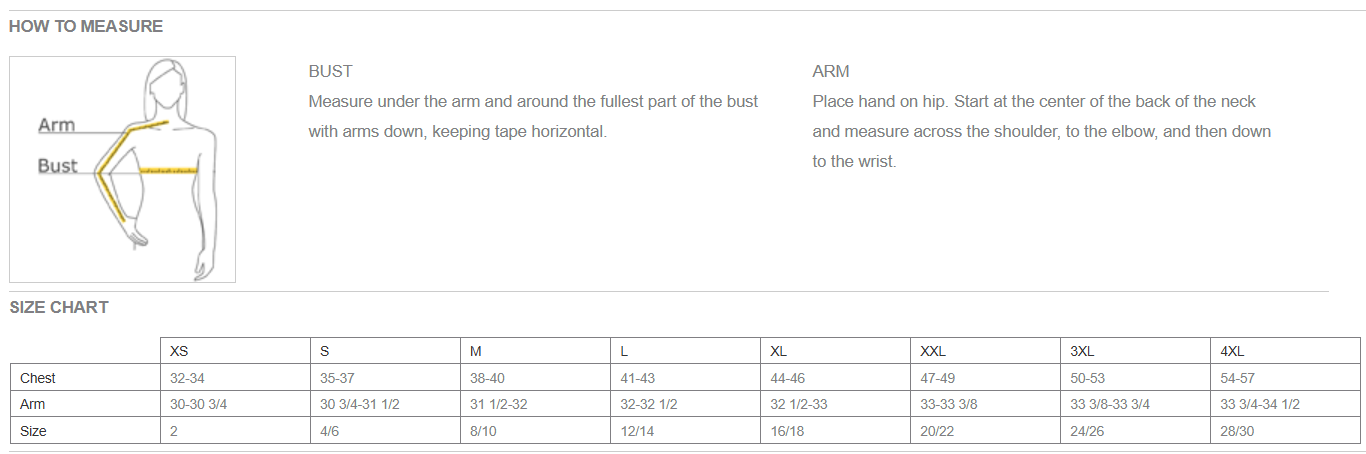Select the 4XL column header
The image size is (1366, 454).
tap(1233, 351)
